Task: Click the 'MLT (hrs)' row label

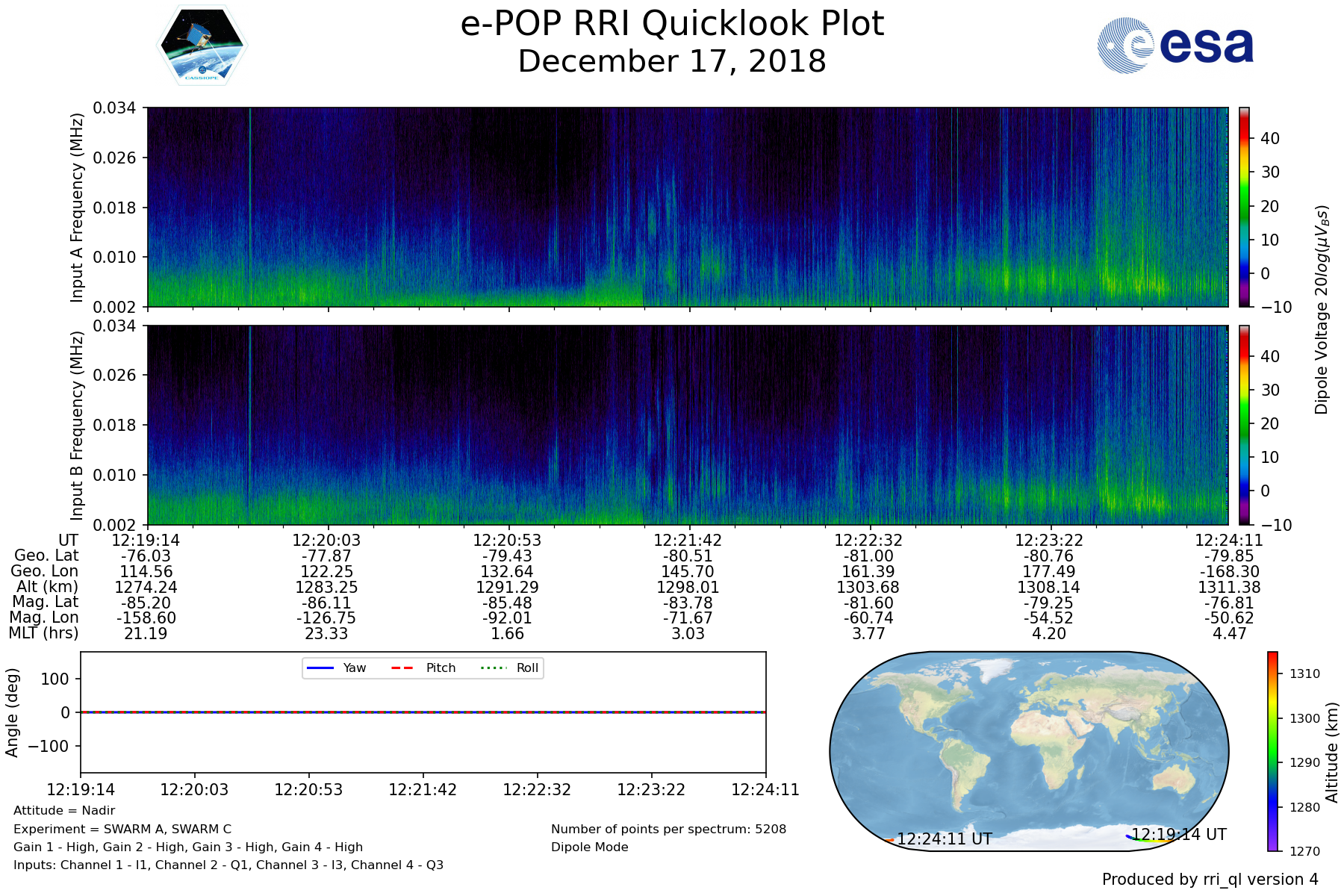Action: [43, 633]
